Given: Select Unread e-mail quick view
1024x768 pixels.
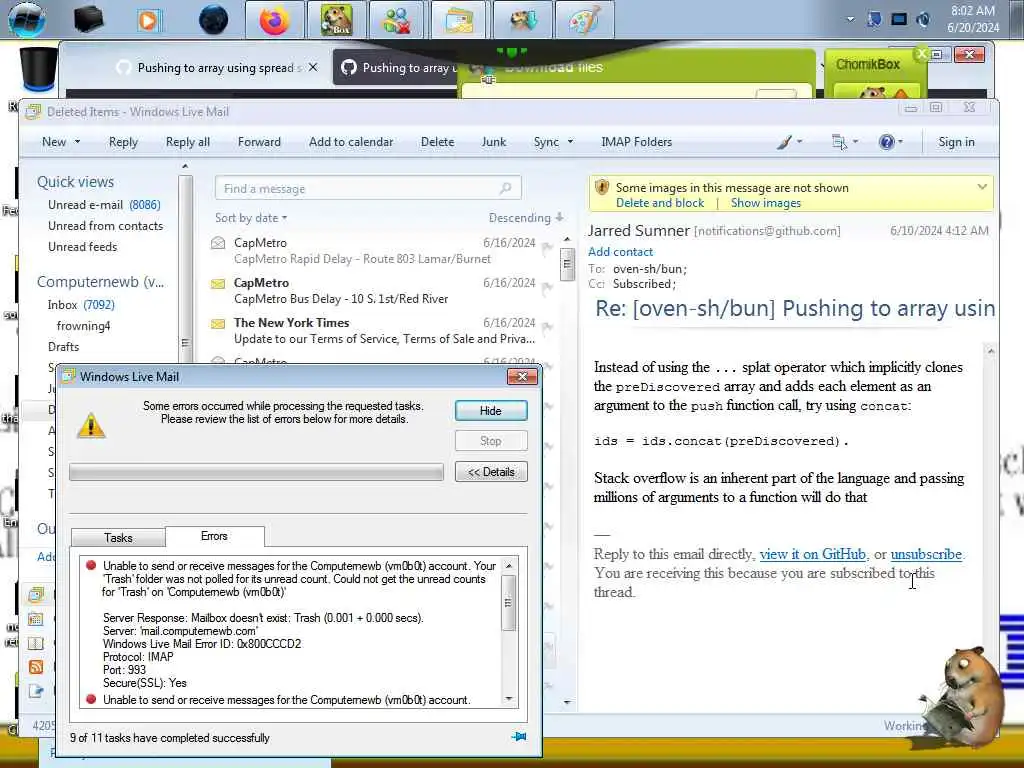Looking at the screenshot, I should pos(104,205).
